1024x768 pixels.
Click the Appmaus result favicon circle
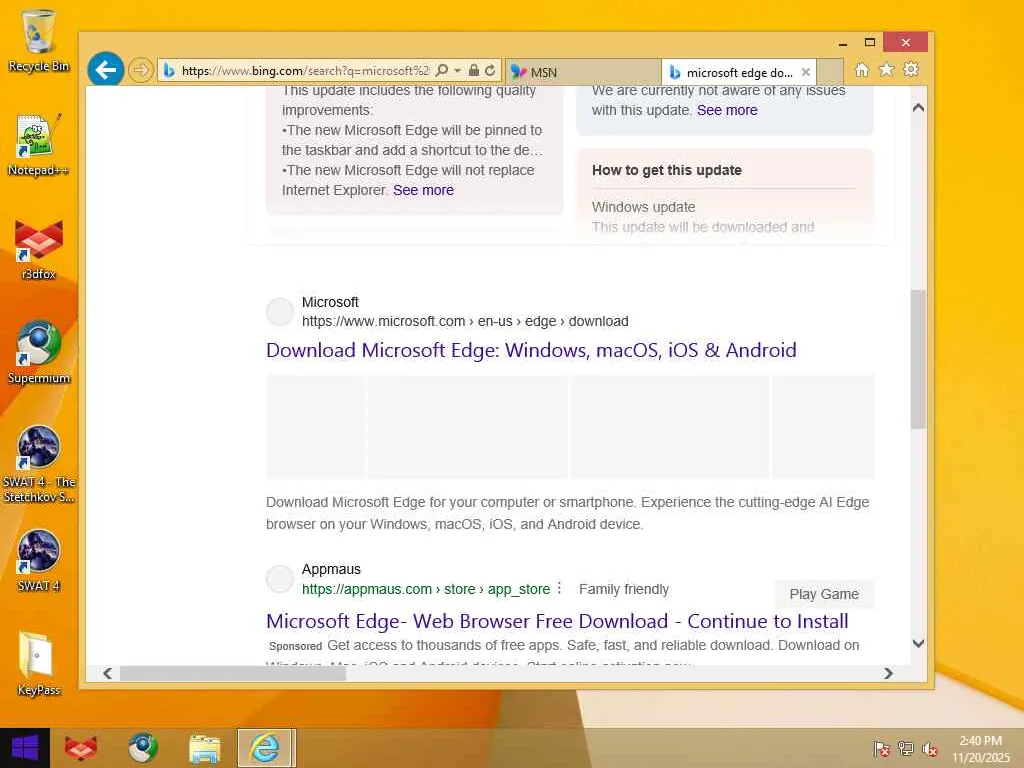[280, 579]
